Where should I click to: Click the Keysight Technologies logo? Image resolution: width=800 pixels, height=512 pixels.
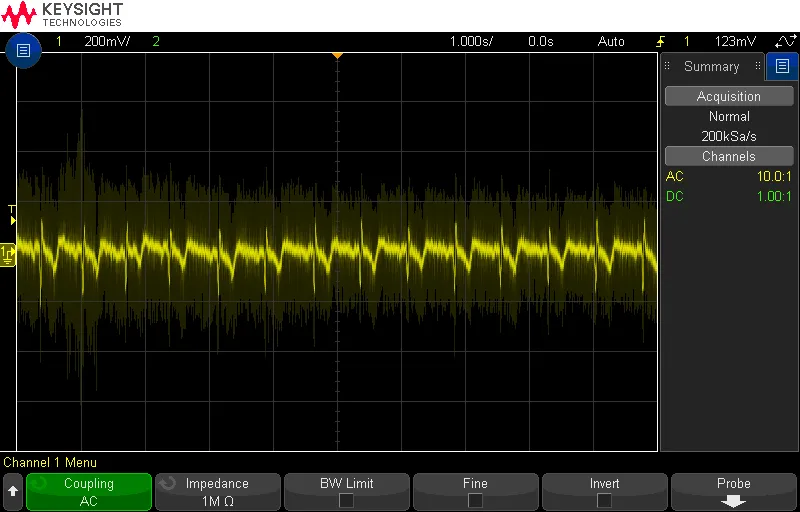pos(62,15)
